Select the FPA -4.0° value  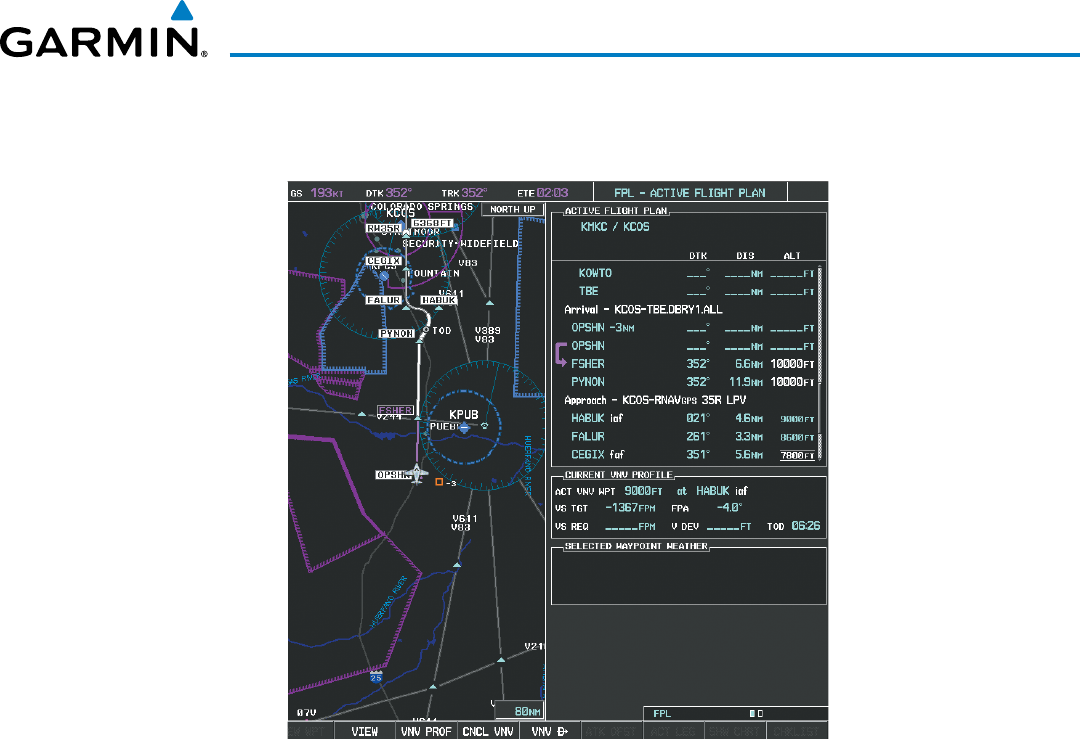tap(729, 508)
